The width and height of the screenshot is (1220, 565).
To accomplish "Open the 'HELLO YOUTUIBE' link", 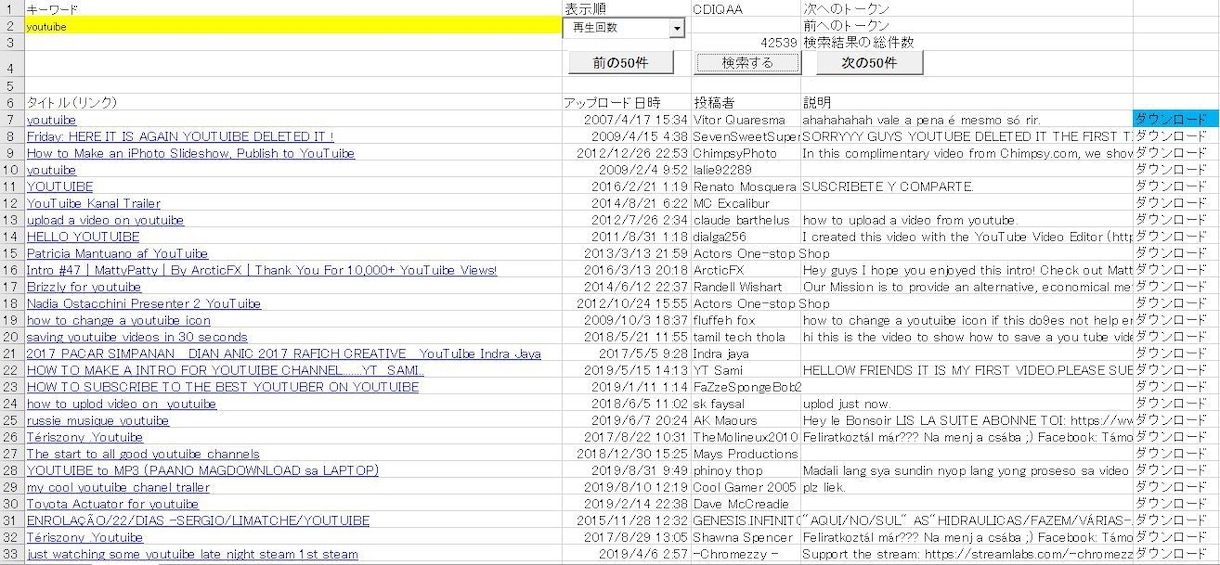I will click(x=83, y=237).
